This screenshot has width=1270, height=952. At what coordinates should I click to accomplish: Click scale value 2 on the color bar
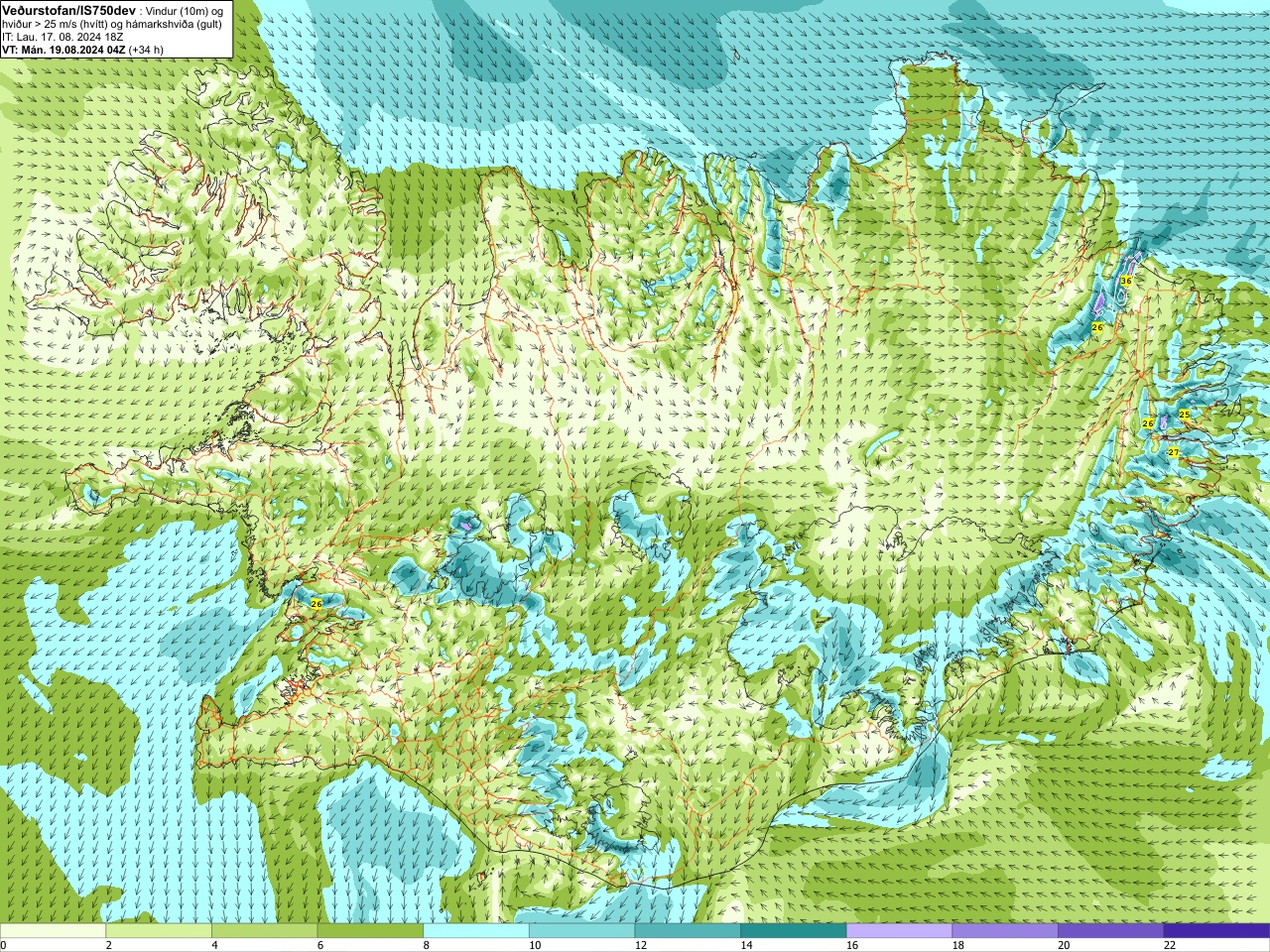(x=108, y=945)
